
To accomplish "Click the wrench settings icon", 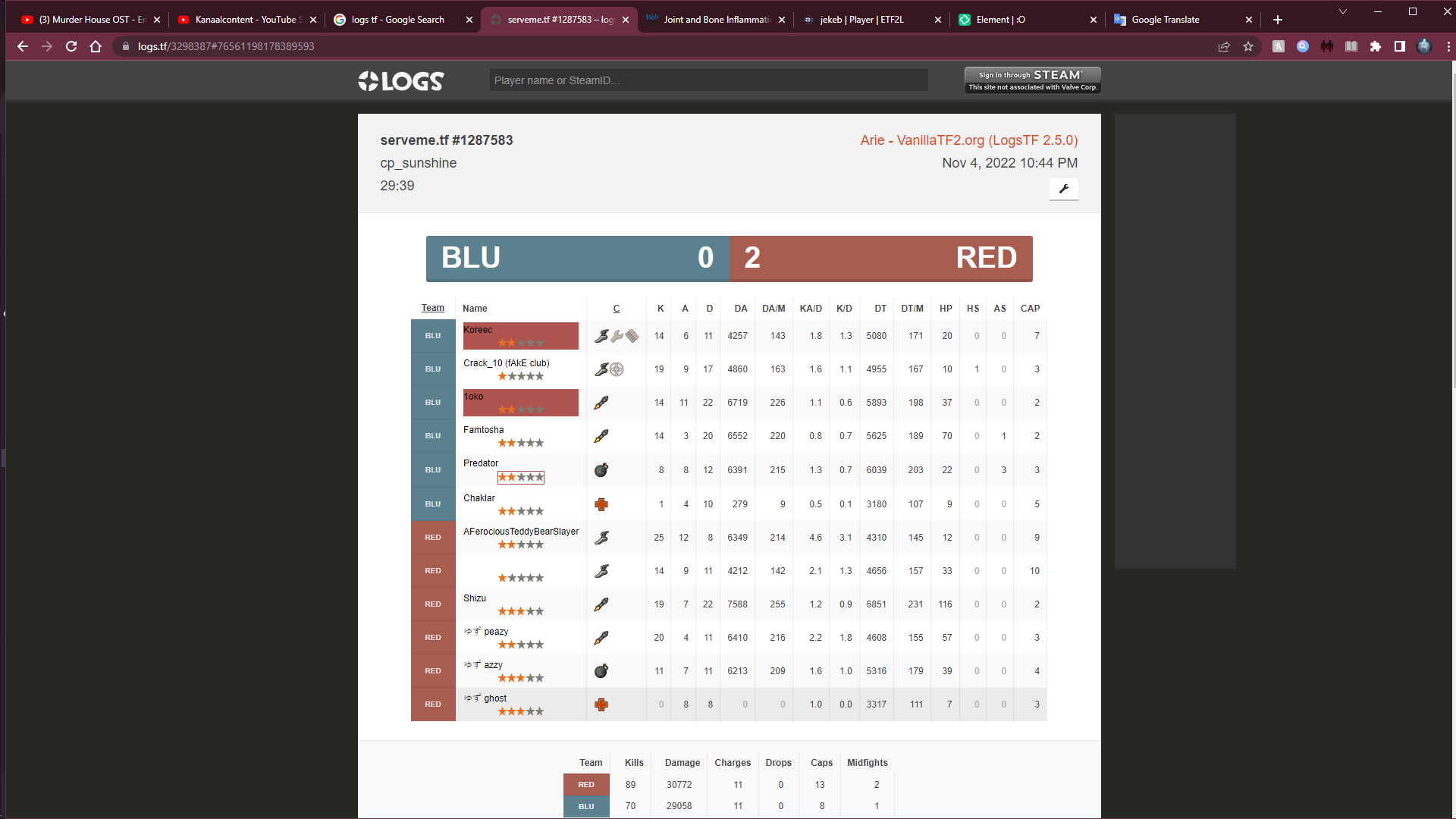I will tap(1063, 189).
